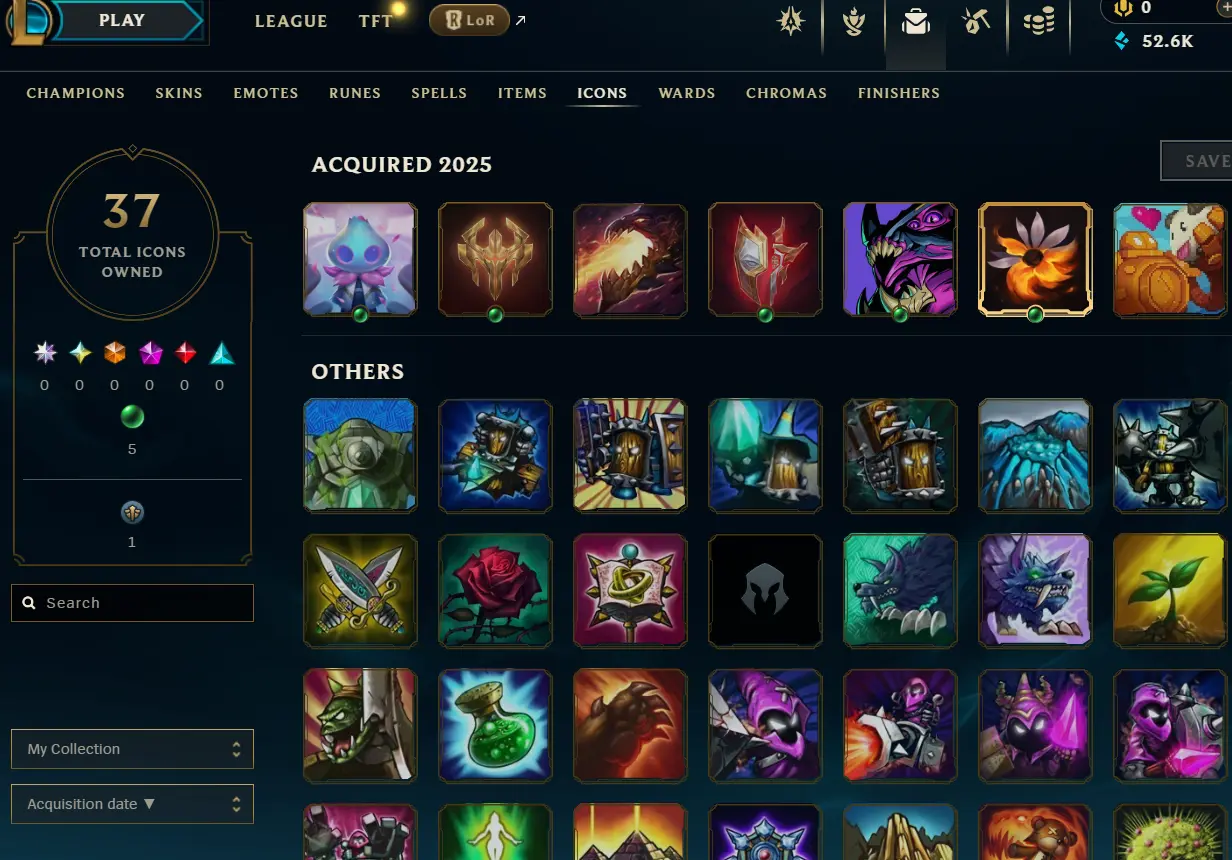Select the orange flower summoner icon
Viewport: 1232px width, 860px height.
pos(1035,259)
